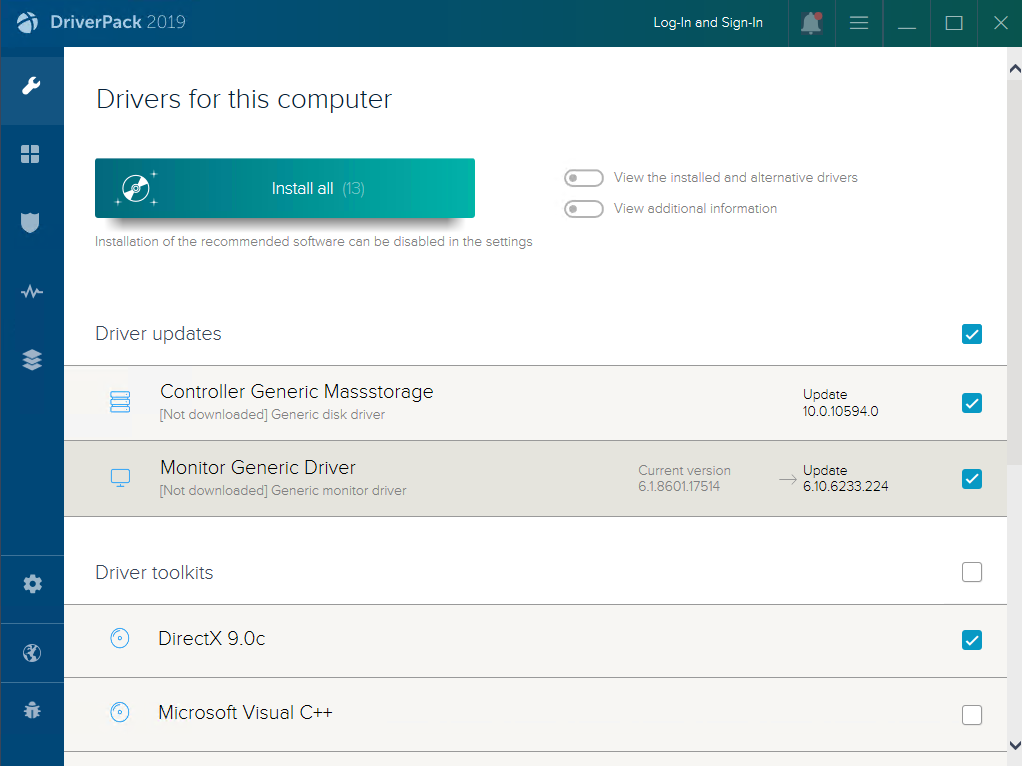Open settings gear icon in sidebar
1022x766 pixels.
pyautogui.click(x=32, y=583)
